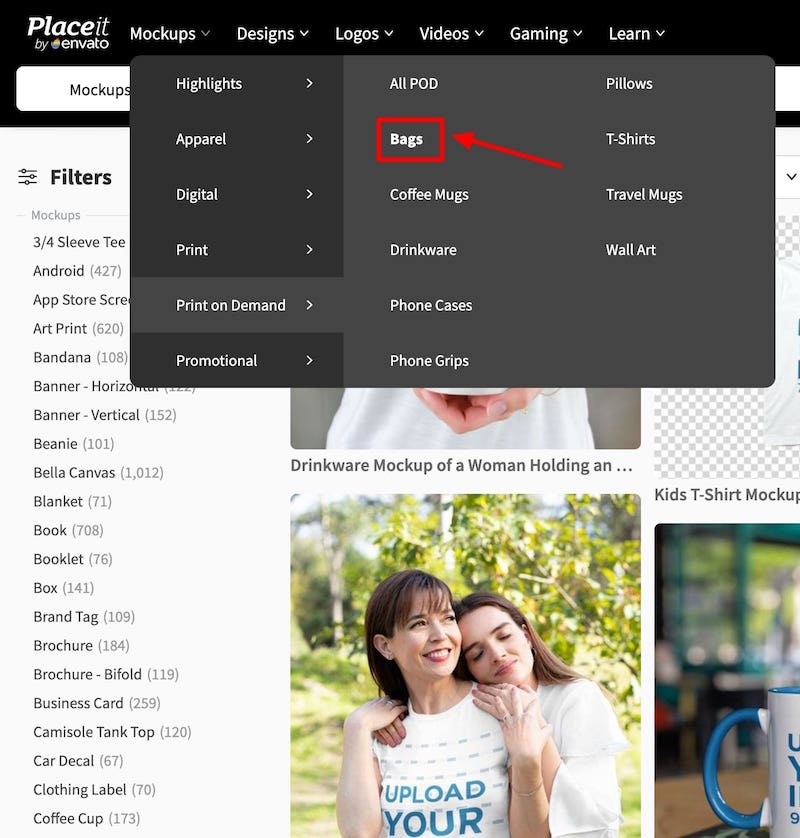
Task: Select the Beanie filter link
Action: click(x=55, y=443)
